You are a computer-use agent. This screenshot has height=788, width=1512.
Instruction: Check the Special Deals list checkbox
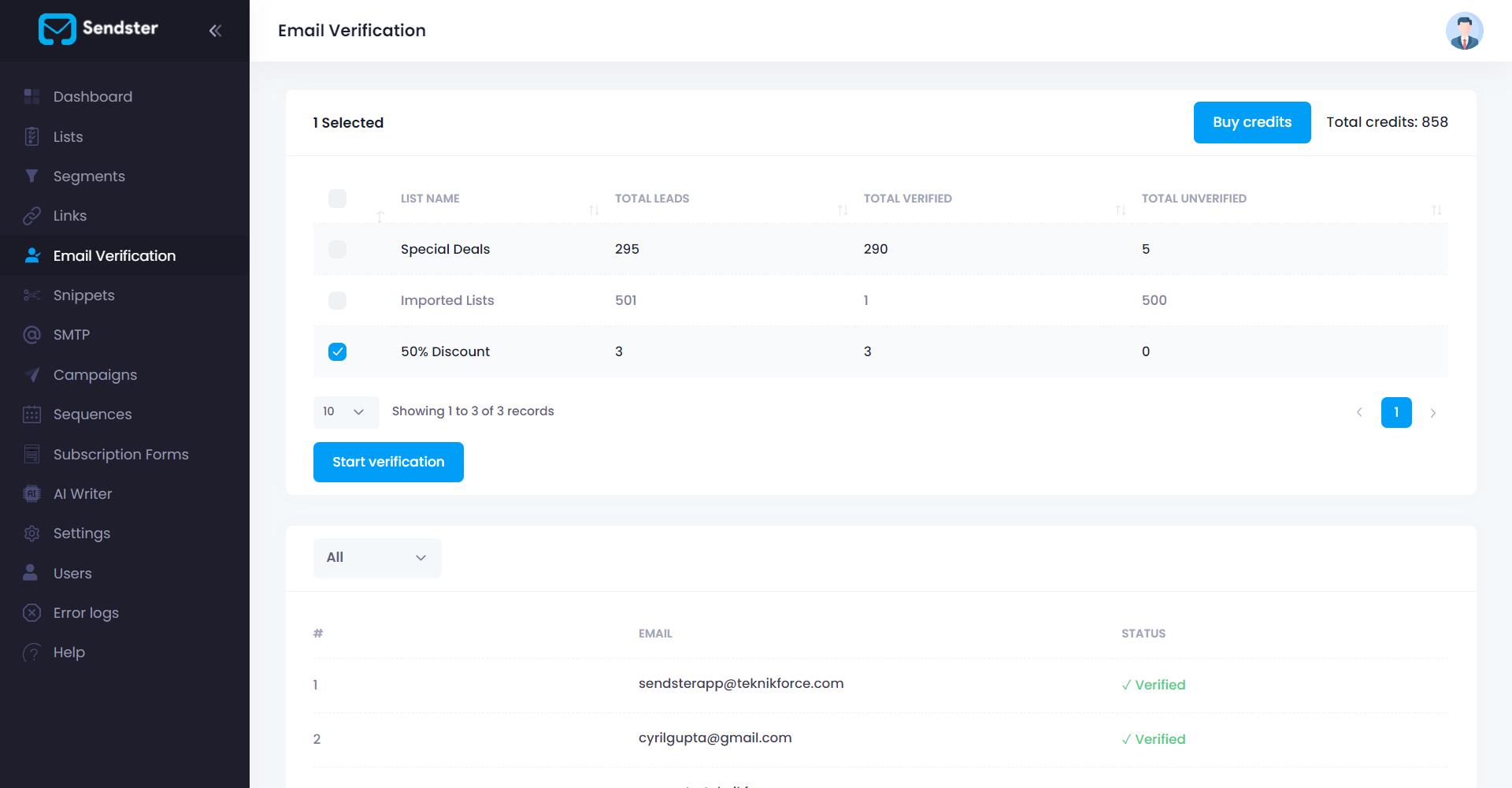[x=337, y=250]
